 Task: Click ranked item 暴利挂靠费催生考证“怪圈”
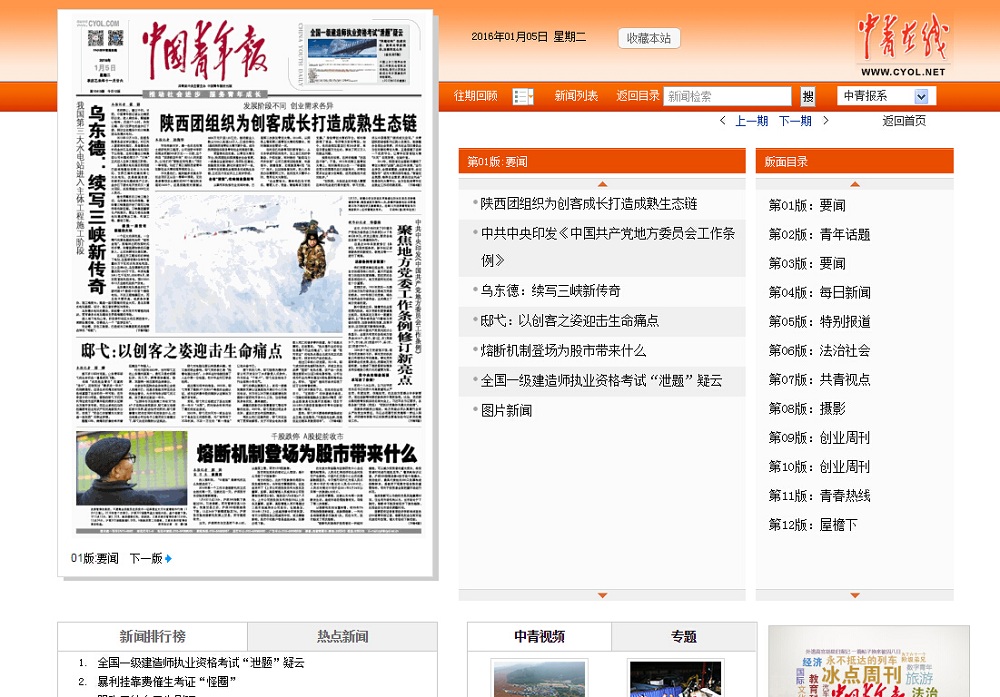(167, 682)
